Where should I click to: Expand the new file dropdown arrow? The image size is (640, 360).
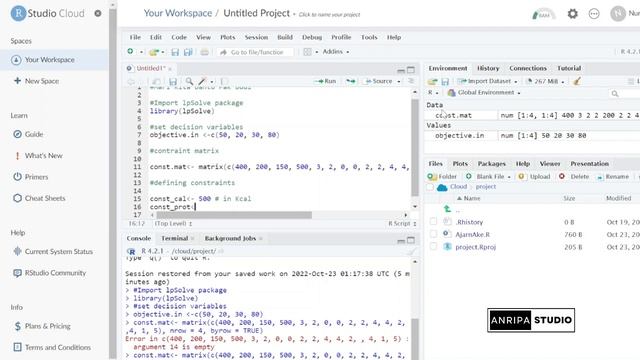tap(141, 52)
